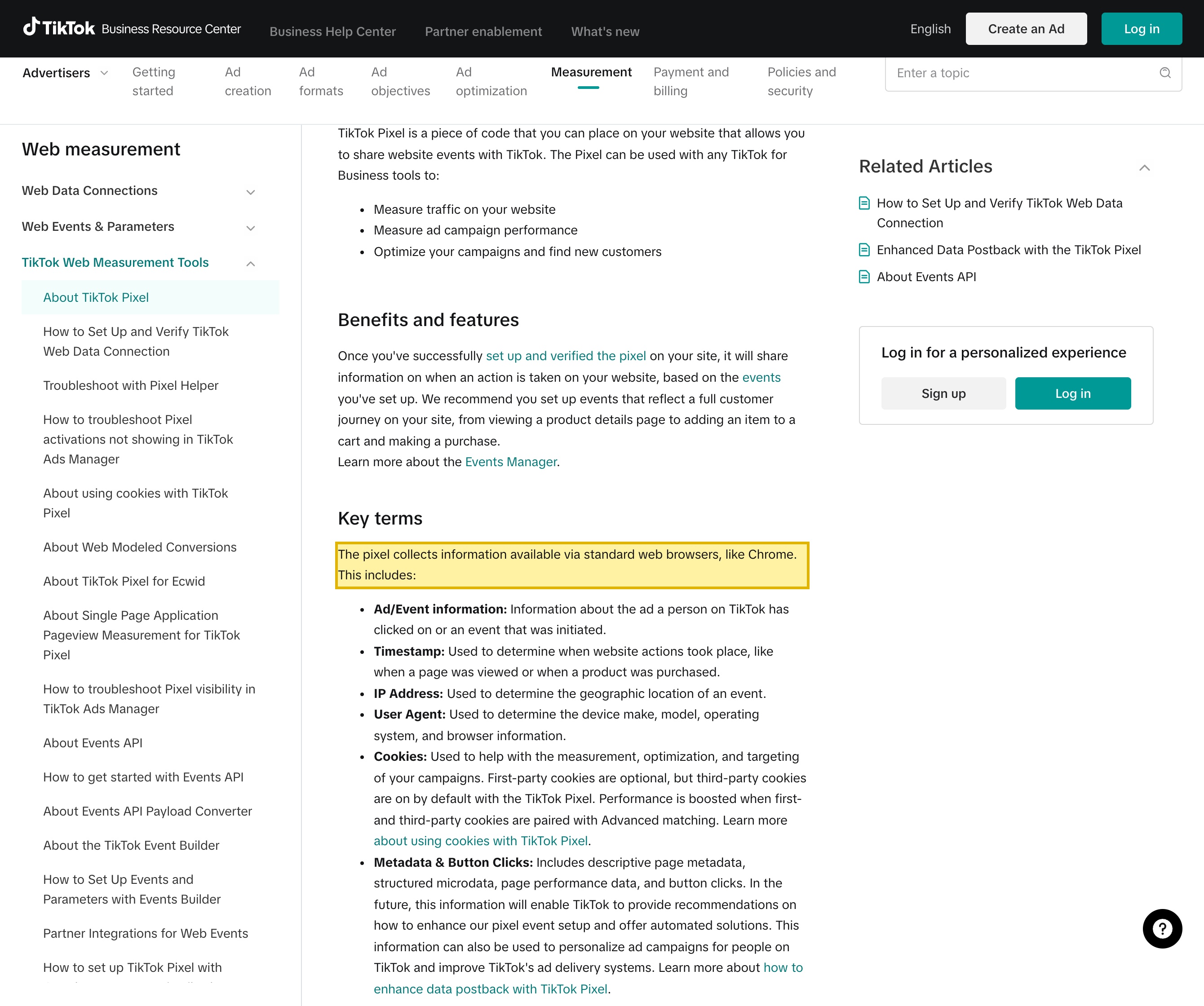Open Partner enablement in header

coord(483,31)
